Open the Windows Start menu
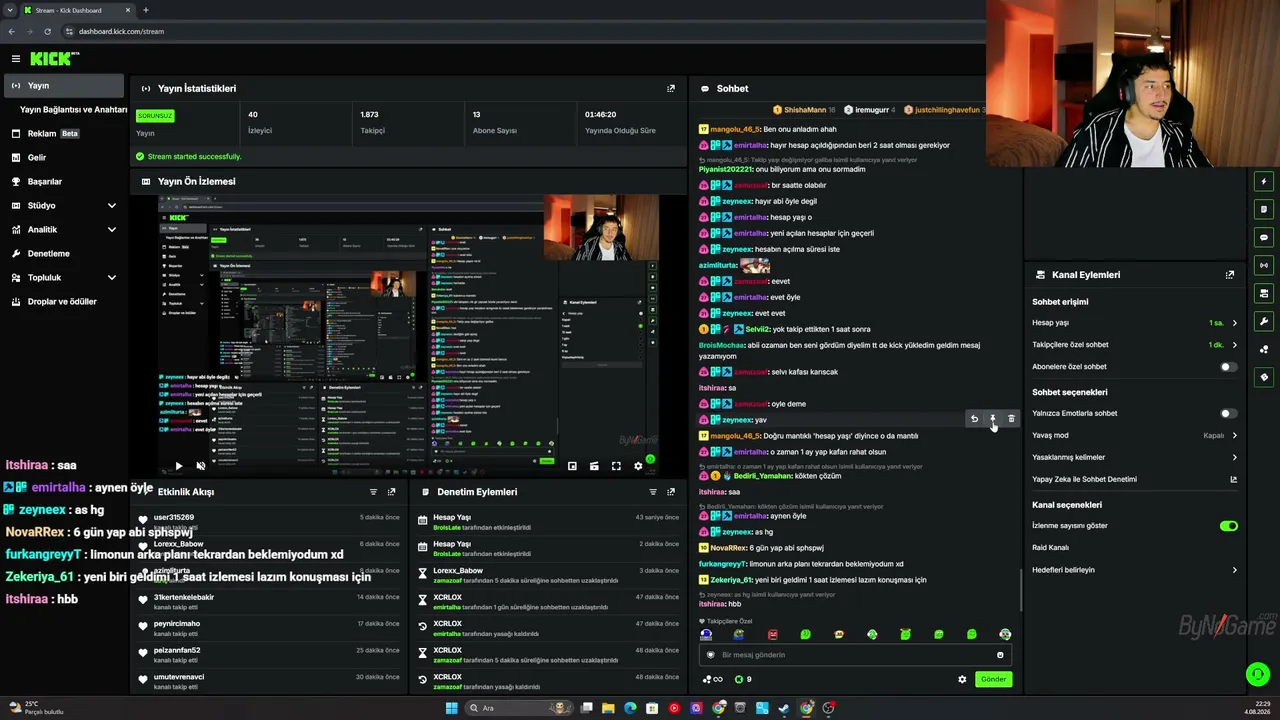This screenshot has height=720, width=1280. (451, 708)
